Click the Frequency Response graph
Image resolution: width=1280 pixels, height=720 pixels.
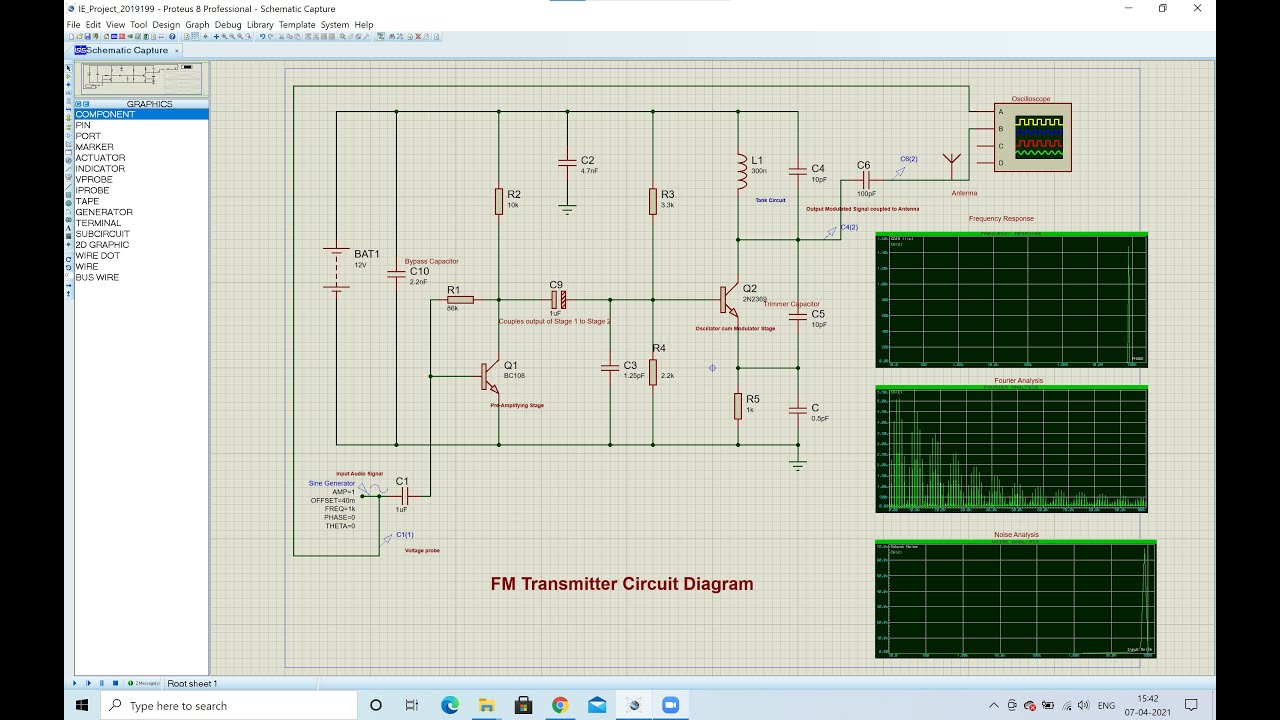click(x=1011, y=300)
